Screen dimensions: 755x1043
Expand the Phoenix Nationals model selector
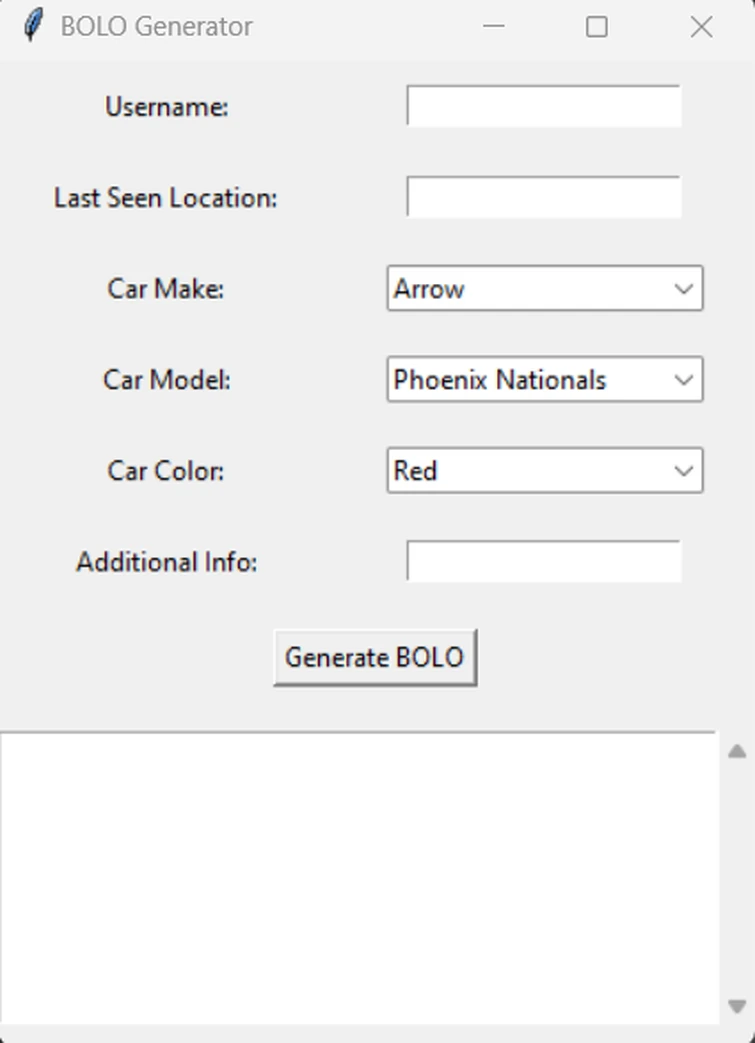(x=683, y=380)
